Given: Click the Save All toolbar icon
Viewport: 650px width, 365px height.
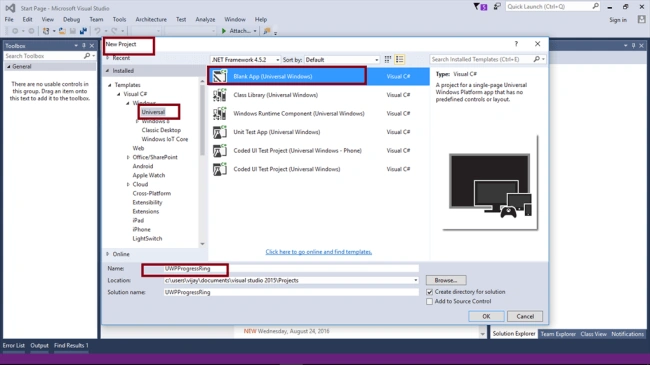Looking at the screenshot, I should (x=83, y=31).
